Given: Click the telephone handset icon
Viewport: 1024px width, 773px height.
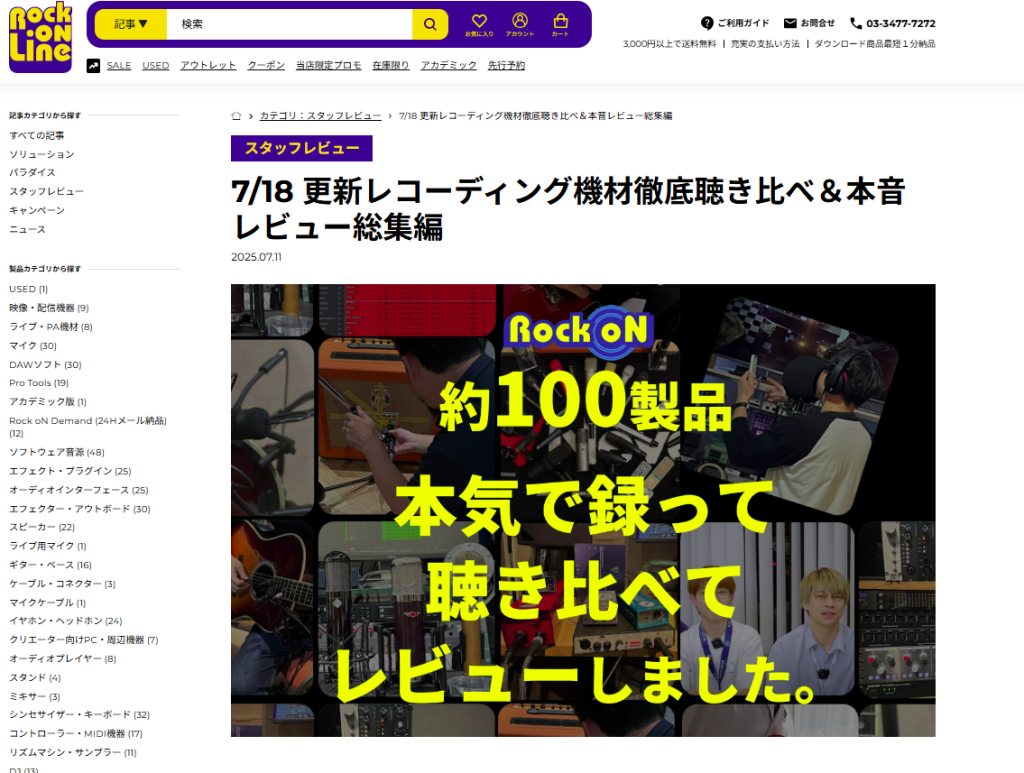Looking at the screenshot, I should point(856,24).
